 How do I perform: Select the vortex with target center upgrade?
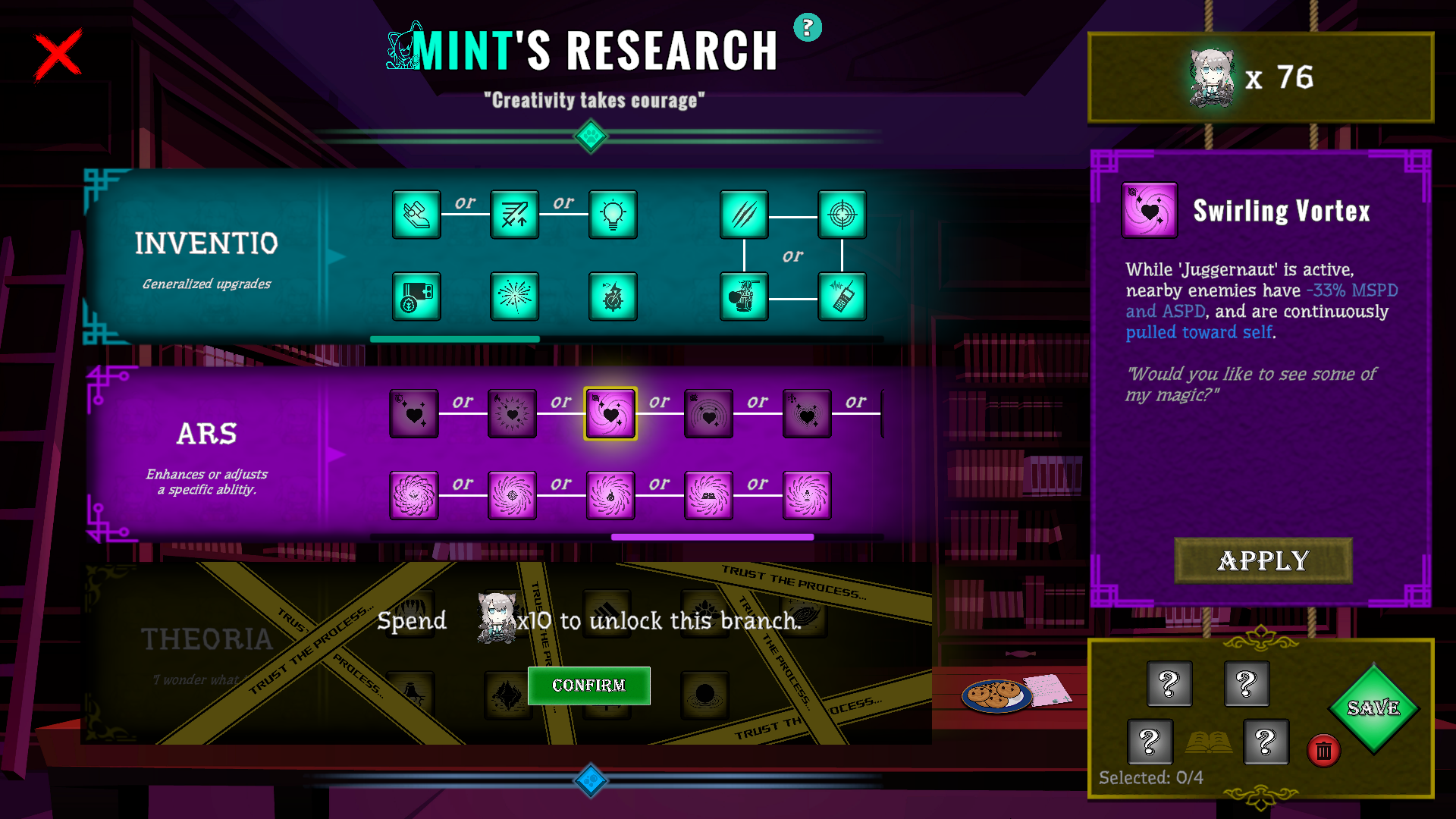(x=512, y=496)
